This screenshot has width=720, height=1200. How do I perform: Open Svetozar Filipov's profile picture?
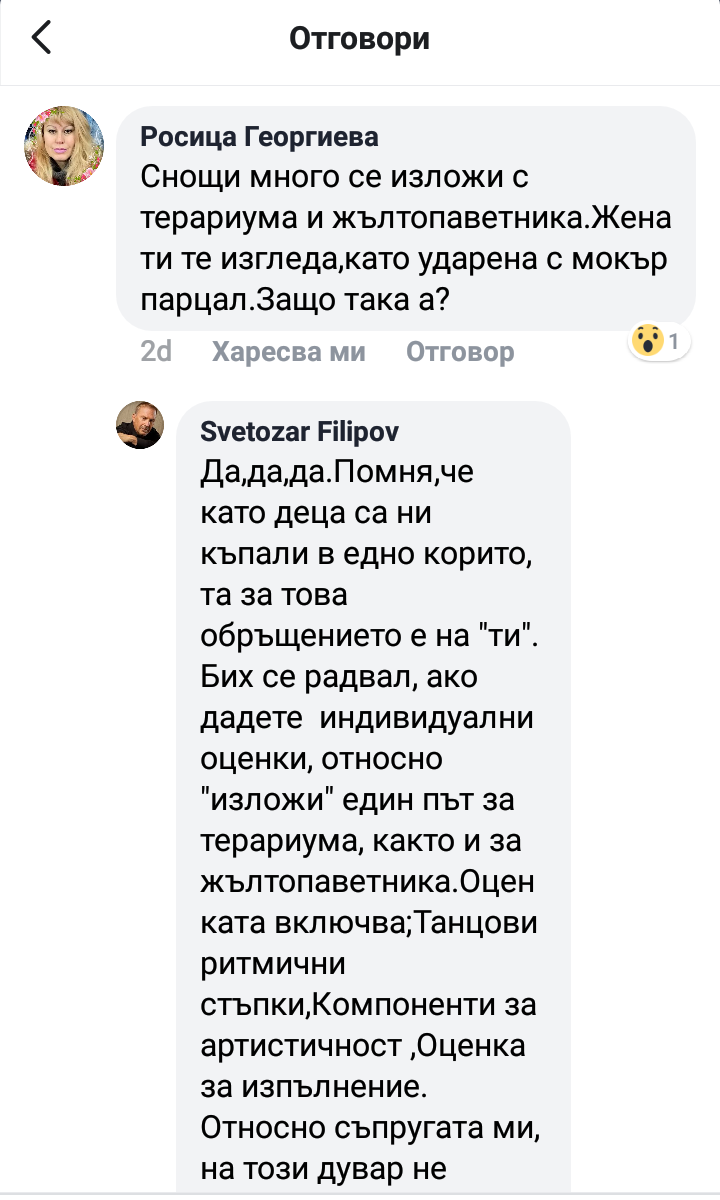coord(141,425)
